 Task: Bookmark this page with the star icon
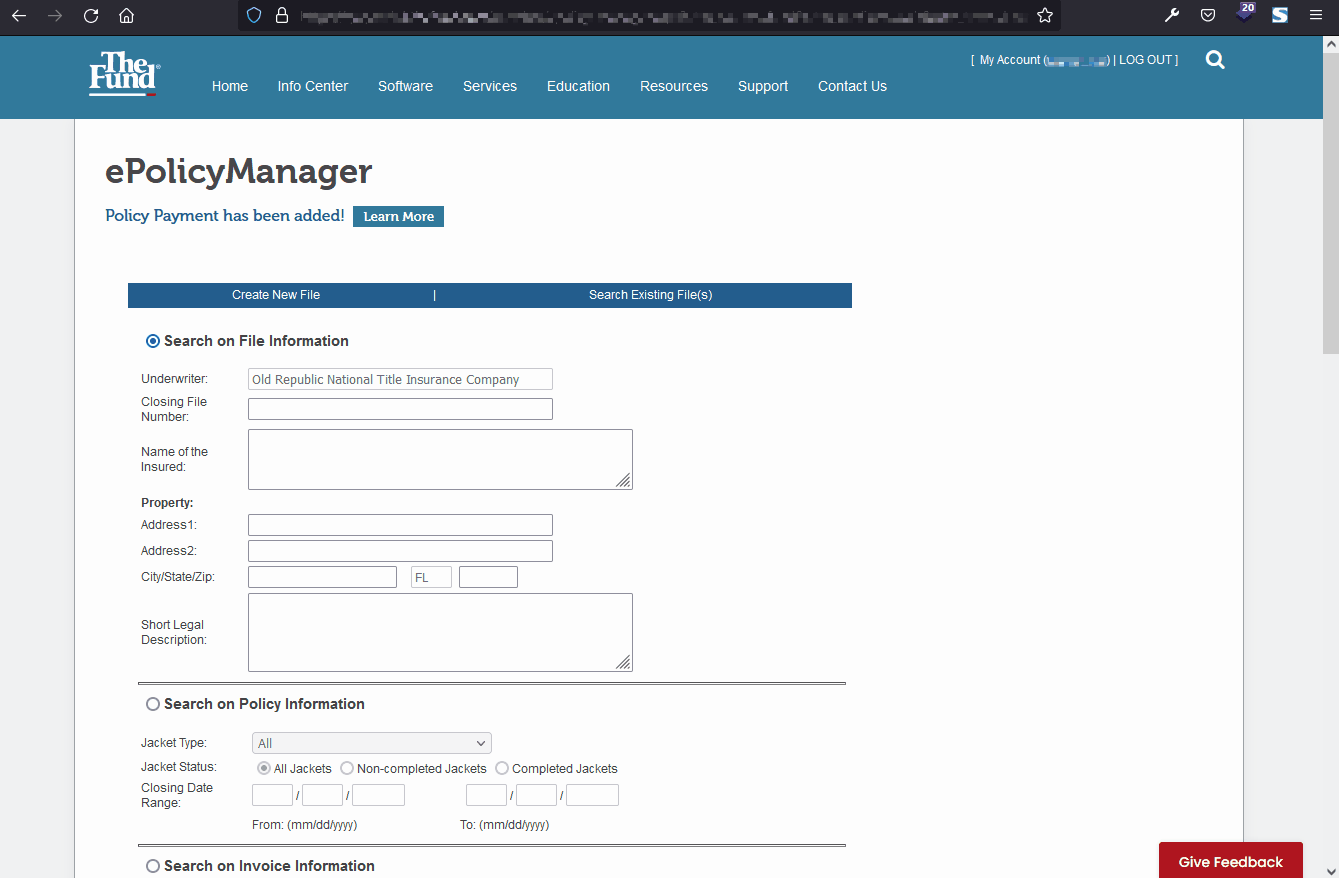[x=1045, y=15]
